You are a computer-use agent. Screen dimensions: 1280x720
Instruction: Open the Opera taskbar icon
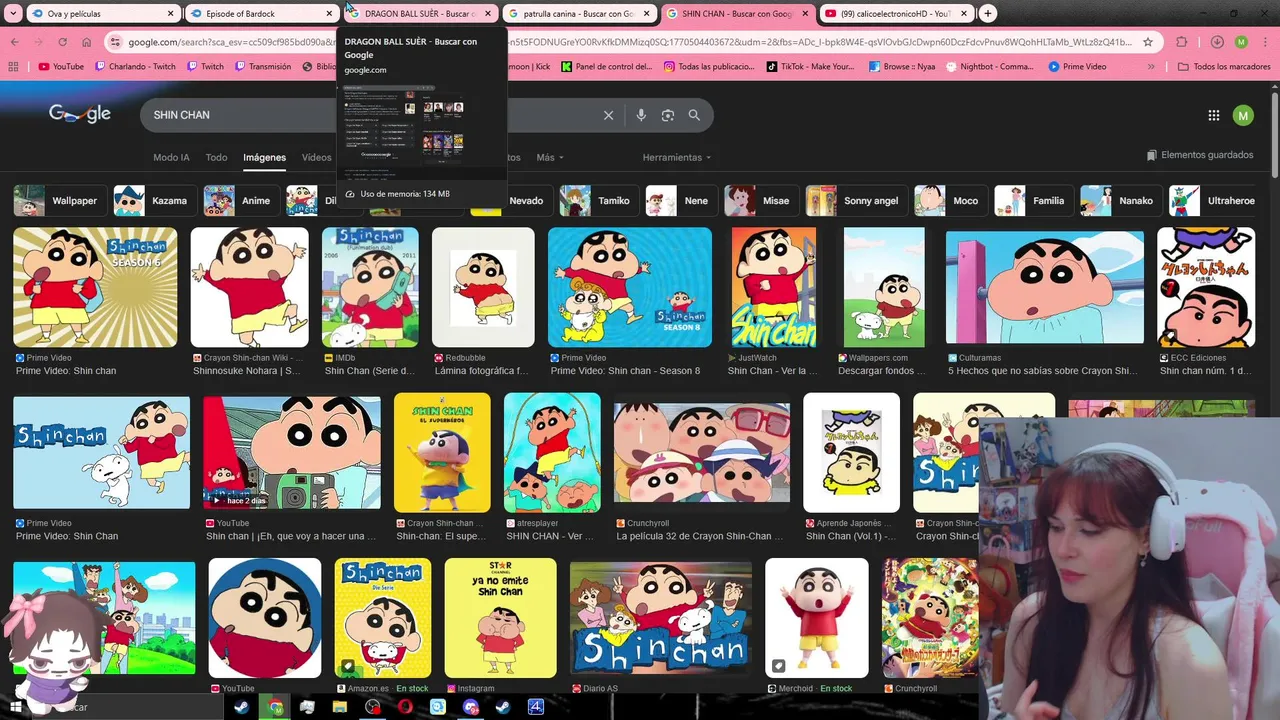[405, 707]
